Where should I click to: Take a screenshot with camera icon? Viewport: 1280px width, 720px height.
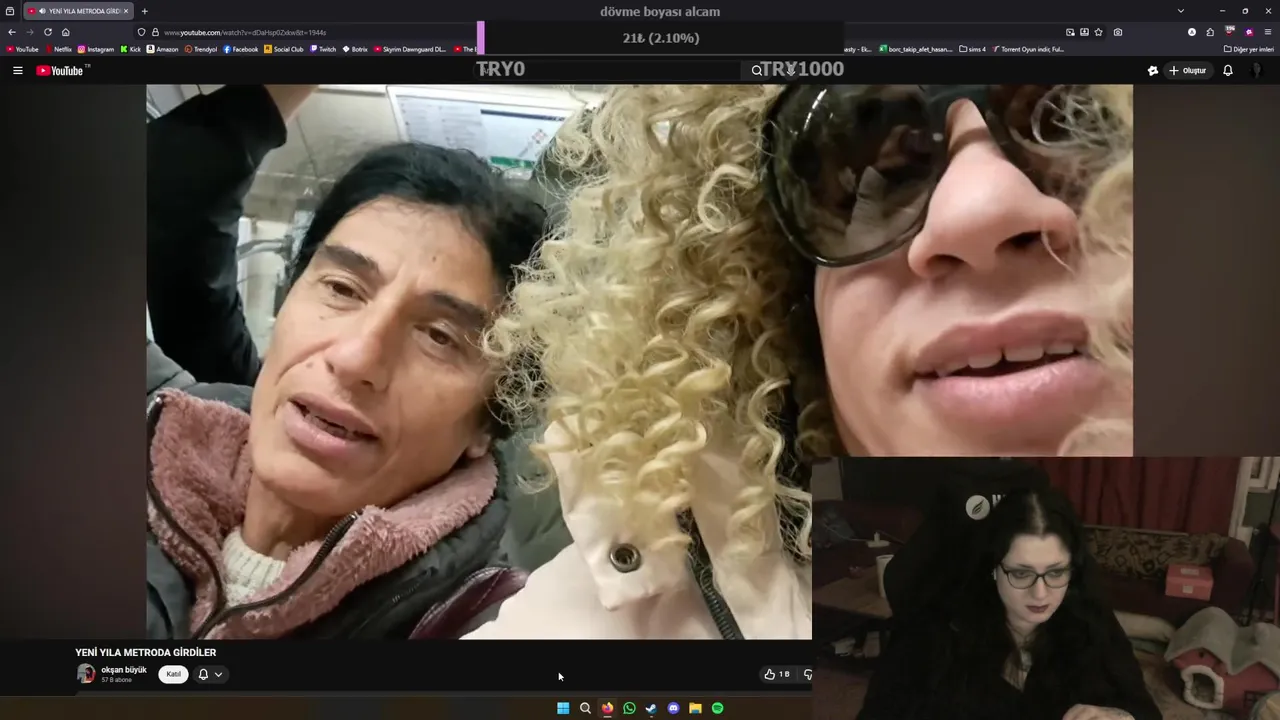click(1118, 32)
